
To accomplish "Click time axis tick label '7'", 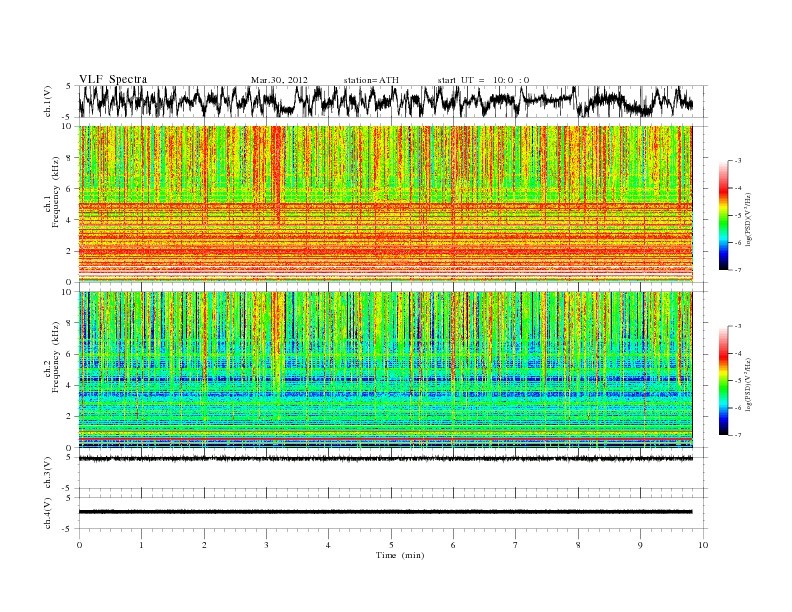I will point(516,545).
